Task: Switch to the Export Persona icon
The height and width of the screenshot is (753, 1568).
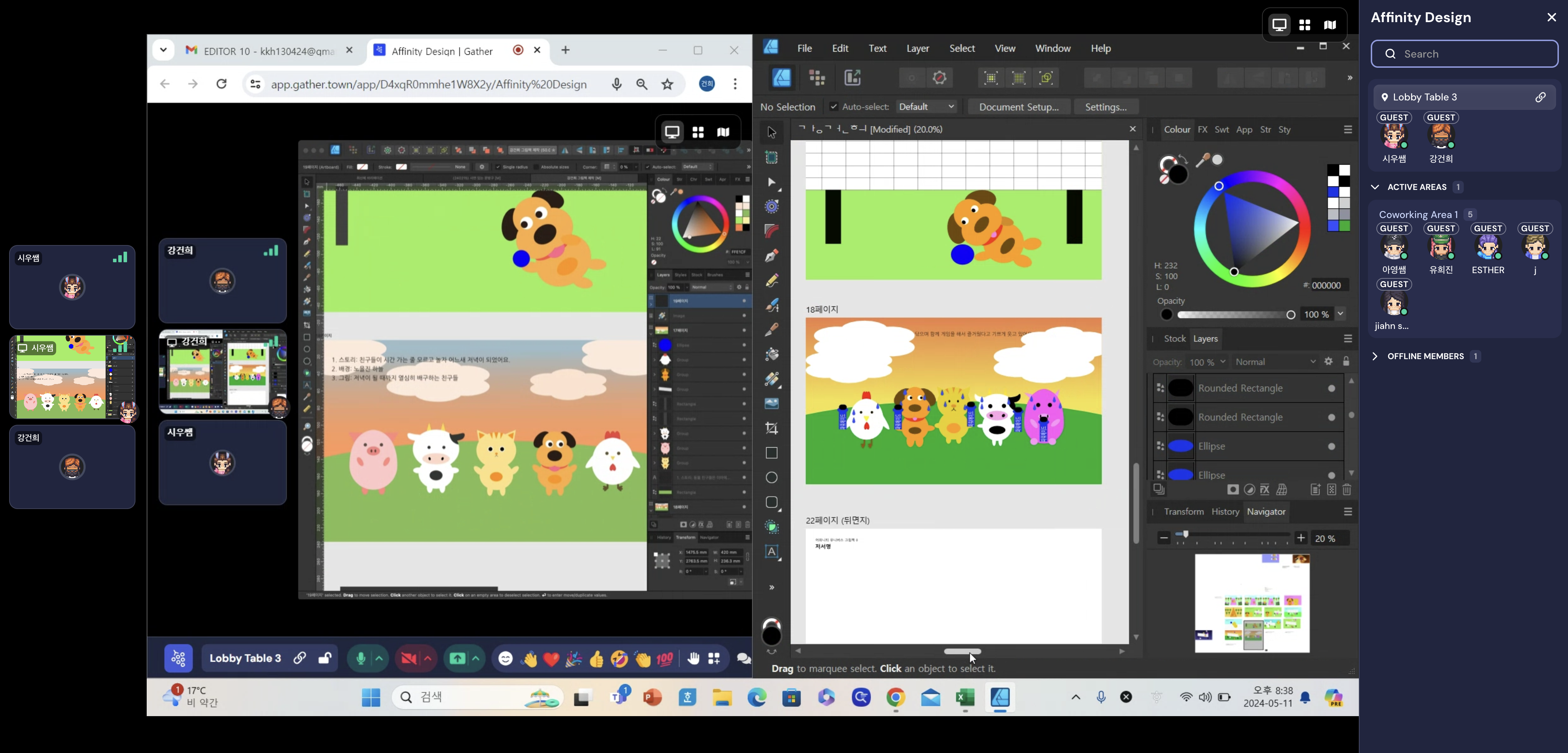Action: pyautogui.click(x=852, y=77)
